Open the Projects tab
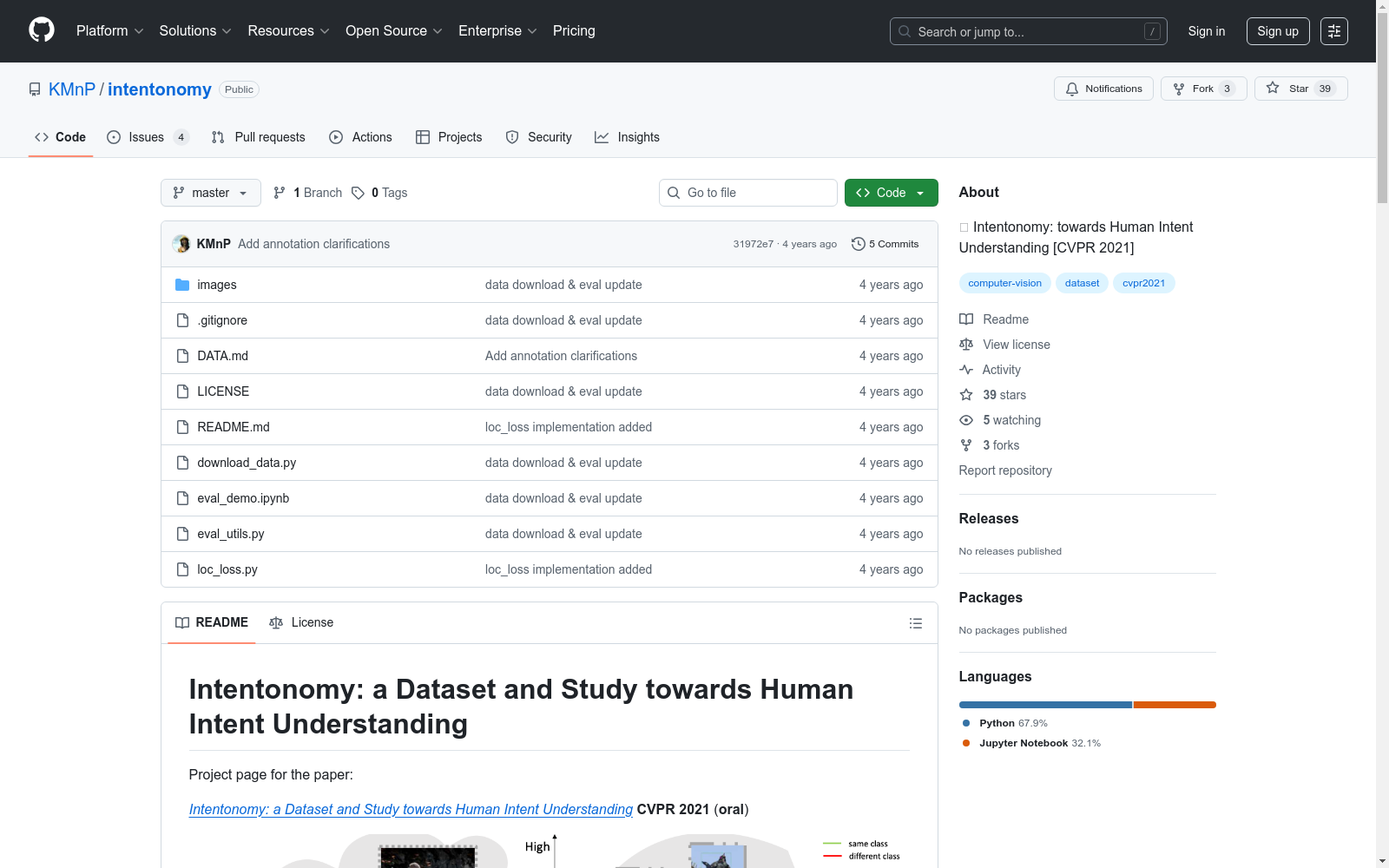Viewport: 1389px width, 868px height. (x=449, y=137)
